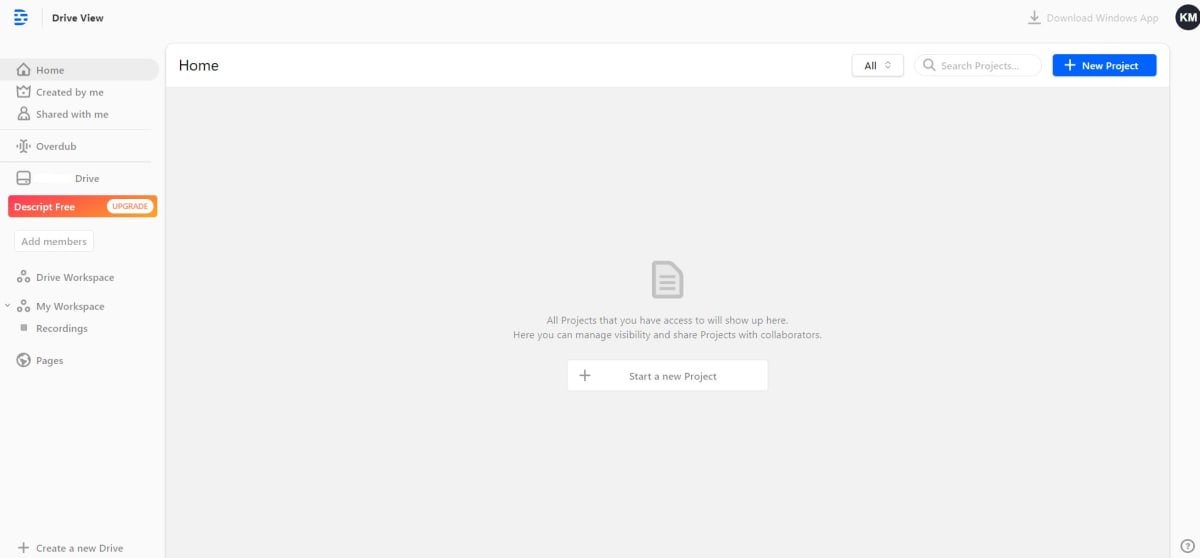Screen dimensions: 1200x558
Task: Click Start a new Project button
Action: pyautogui.click(x=667, y=376)
